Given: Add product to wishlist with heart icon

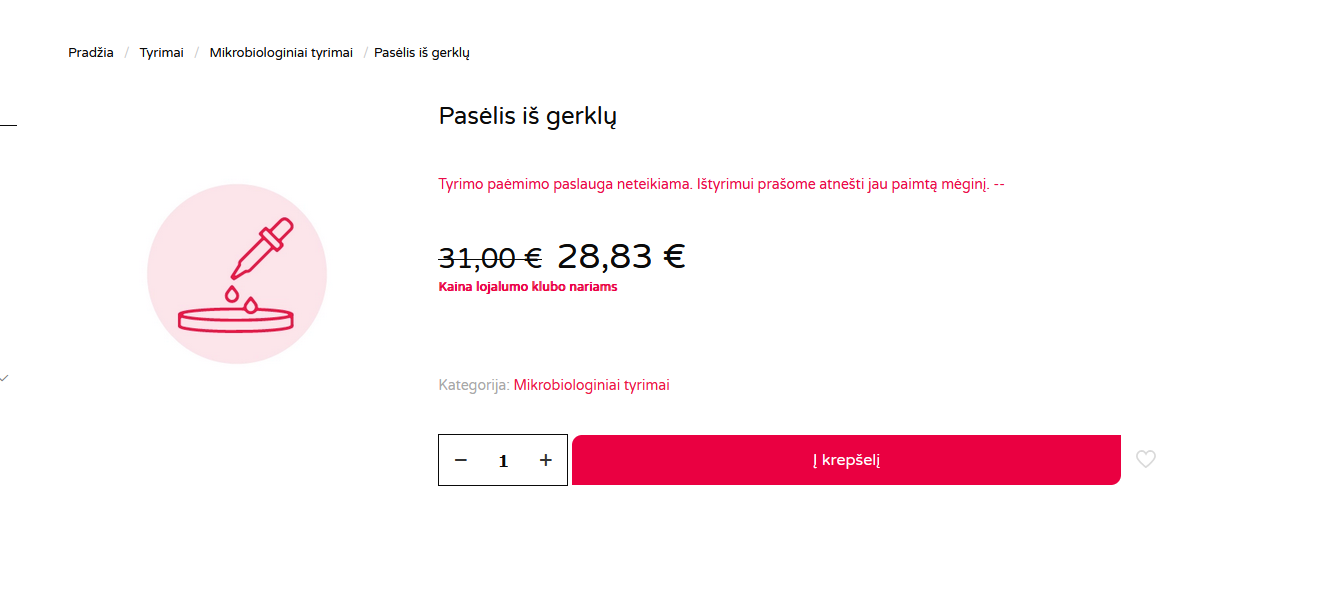Looking at the screenshot, I should point(1146,459).
